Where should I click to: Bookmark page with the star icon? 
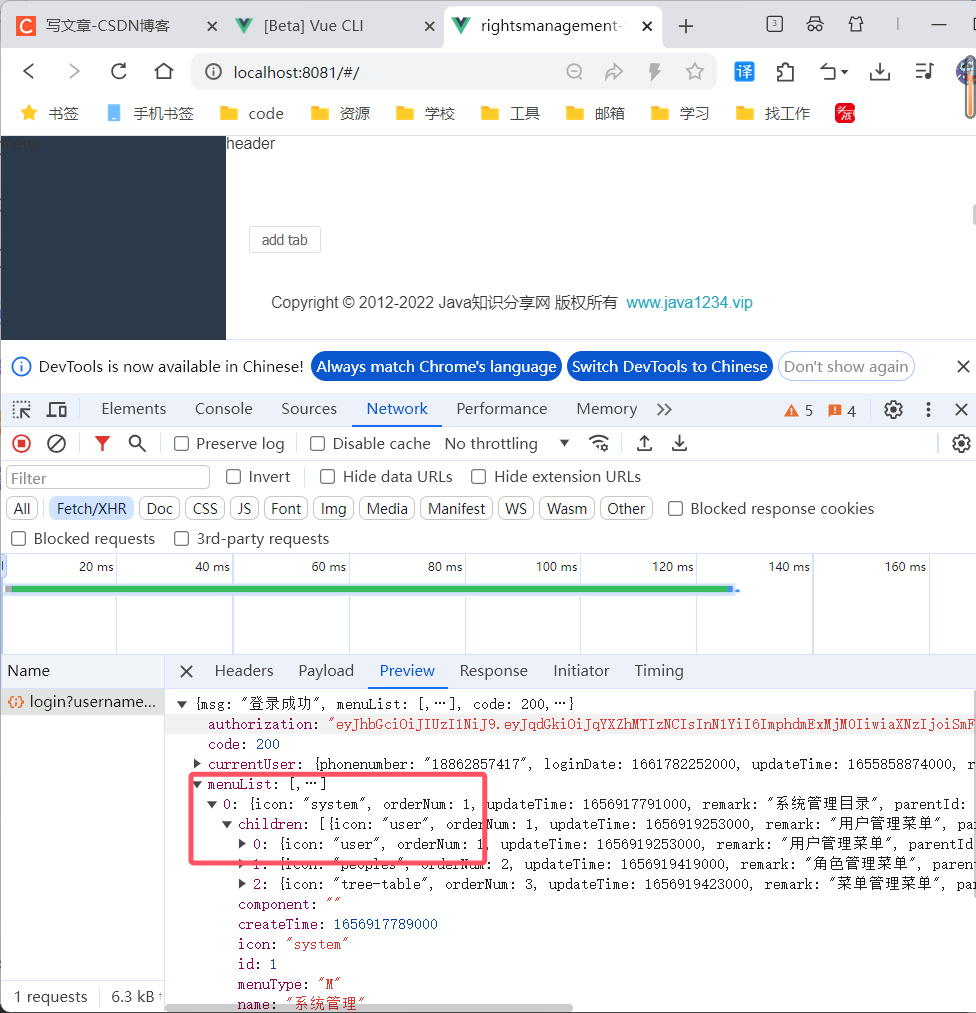coord(694,72)
